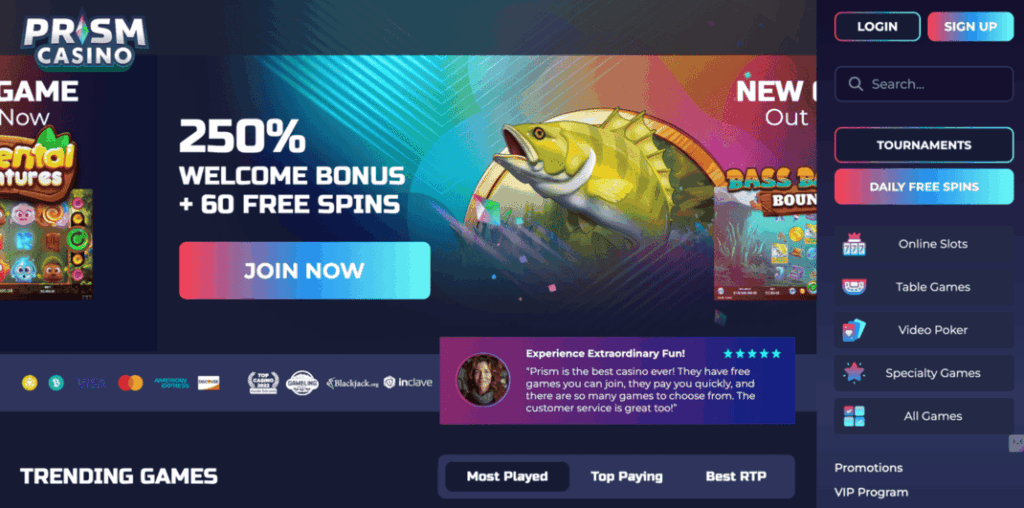This screenshot has width=1024, height=508.
Task: Open the LOGIN button
Action: pyautogui.click(x=877, y=27)
